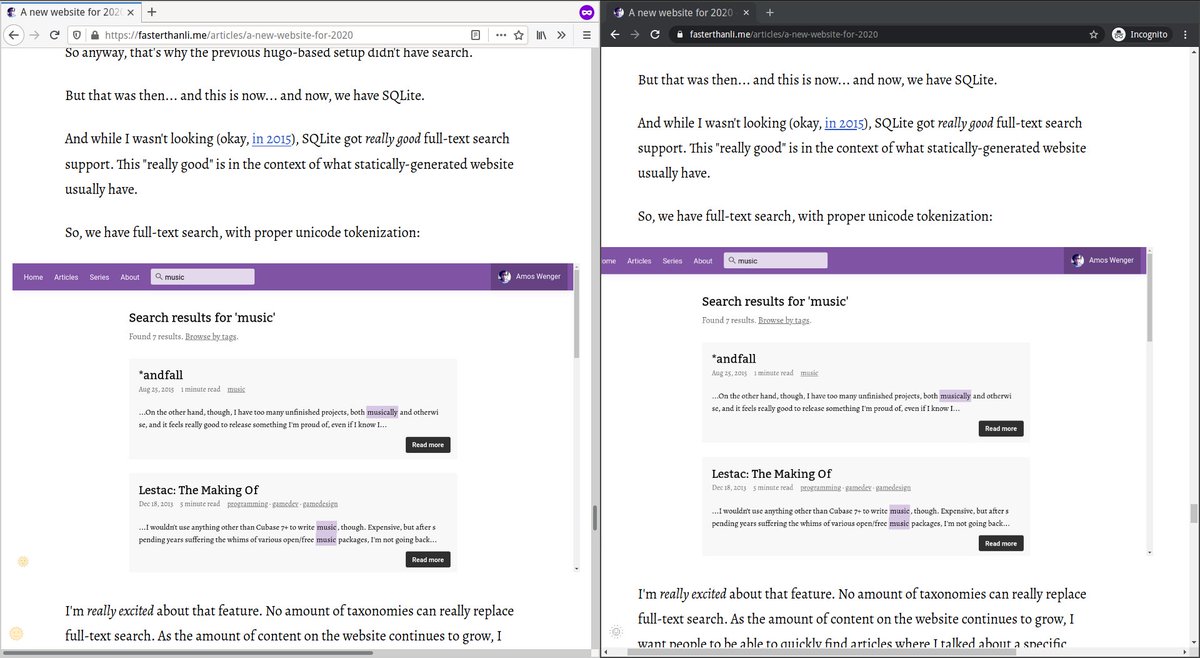Click Firefox's vertical scrollbar thumb
This screenshot has width=1200, height=658.
[595, 518]
